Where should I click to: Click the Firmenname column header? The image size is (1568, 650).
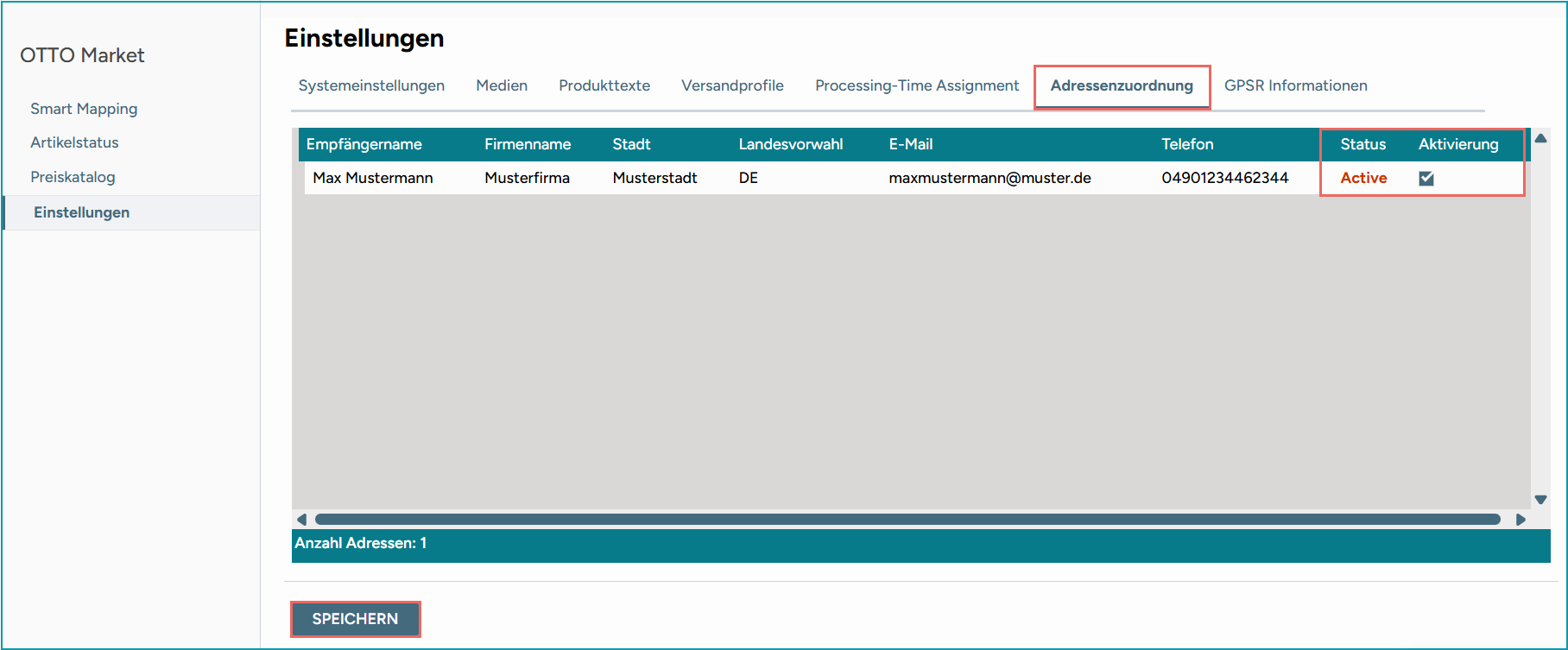click(x=528, y=144)
